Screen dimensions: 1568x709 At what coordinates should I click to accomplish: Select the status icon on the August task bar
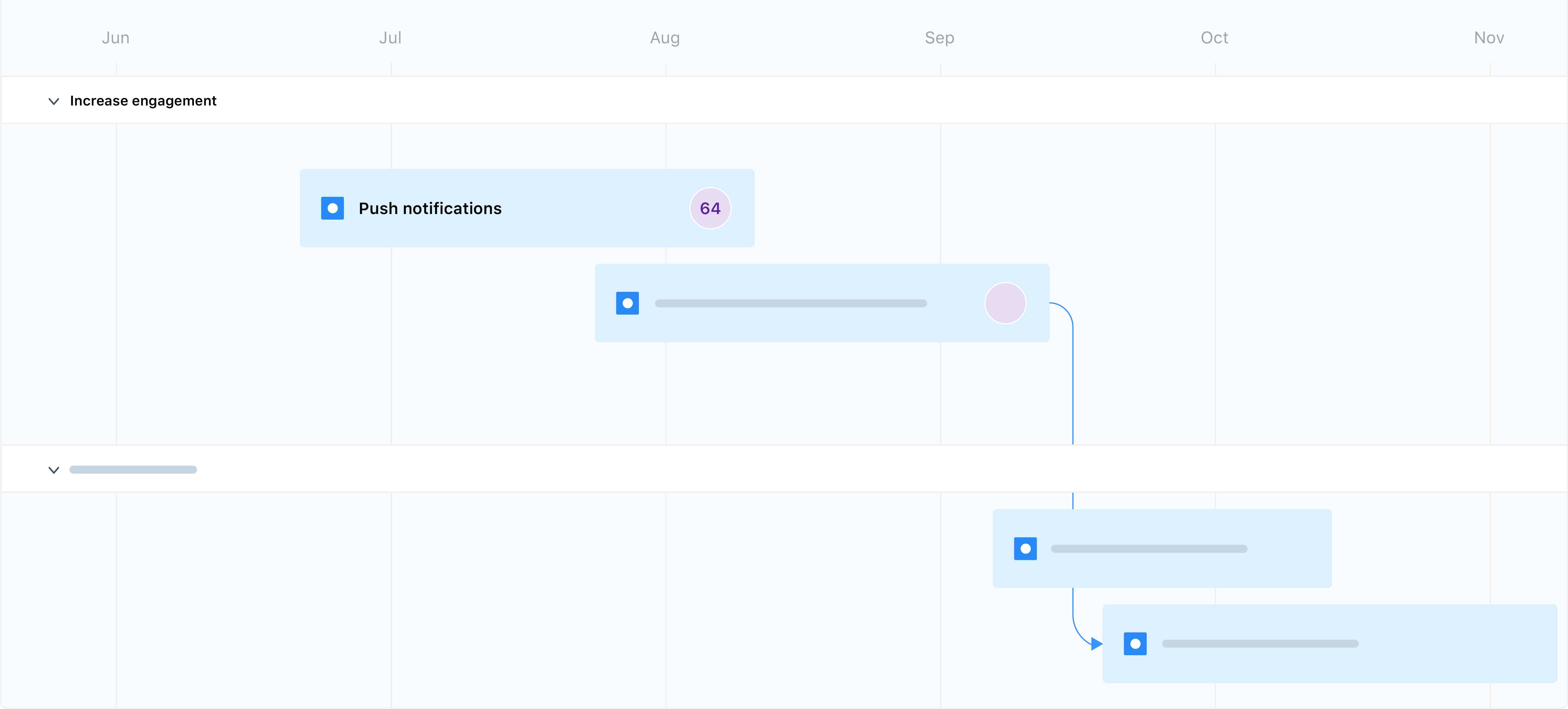pyautogui.click(x=627, y=303)
